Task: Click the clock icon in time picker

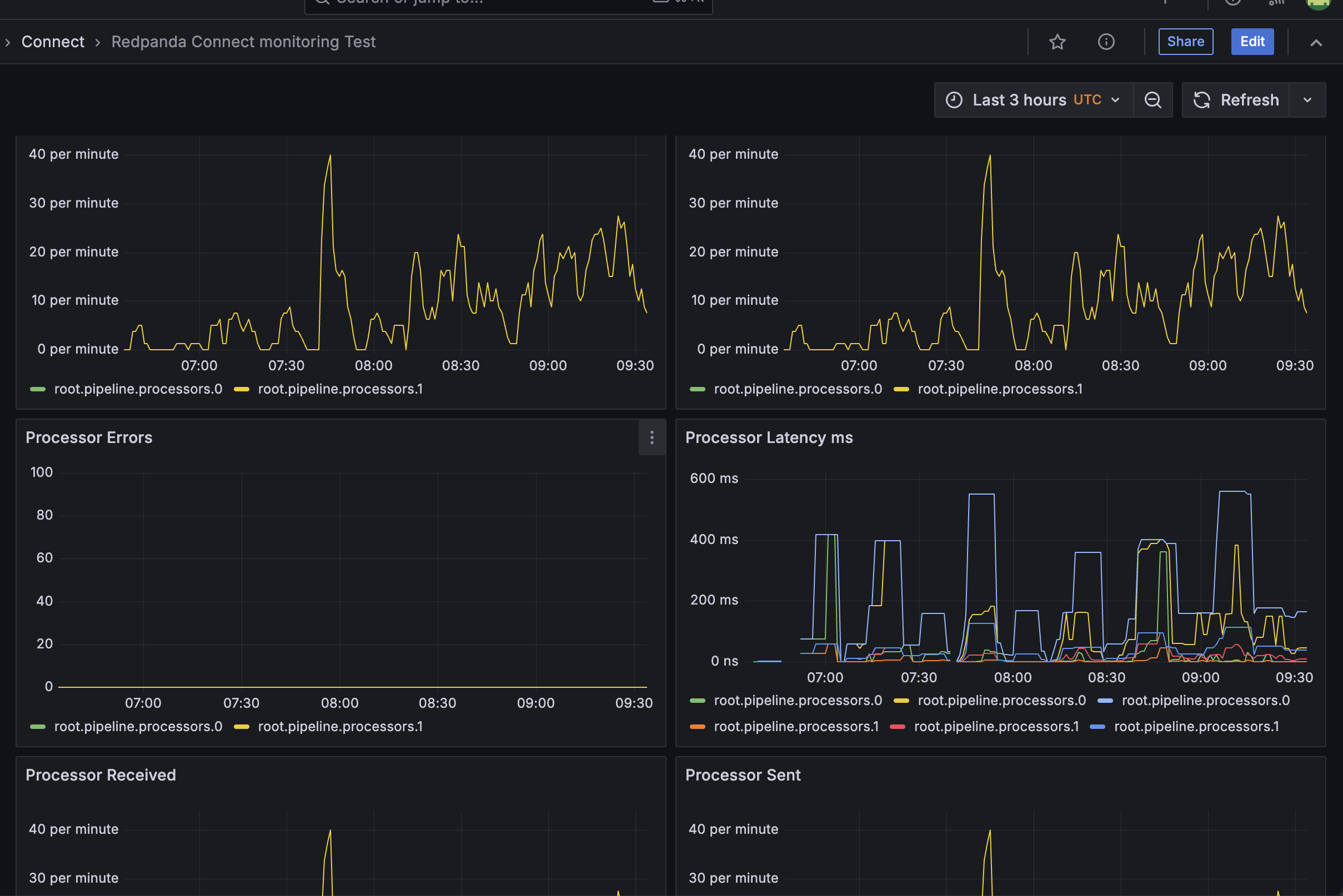Action: tap(954, 100)
